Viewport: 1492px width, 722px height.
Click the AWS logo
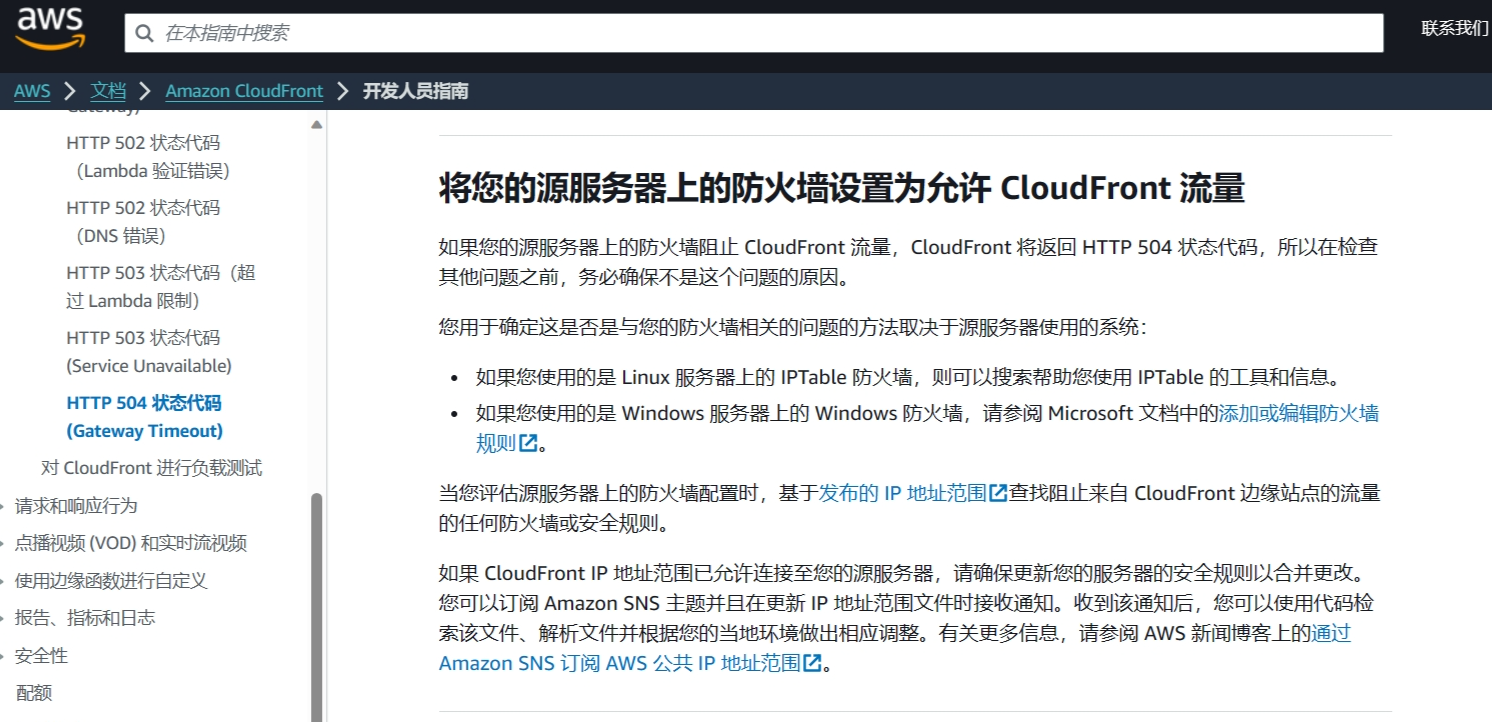point(50,29)
